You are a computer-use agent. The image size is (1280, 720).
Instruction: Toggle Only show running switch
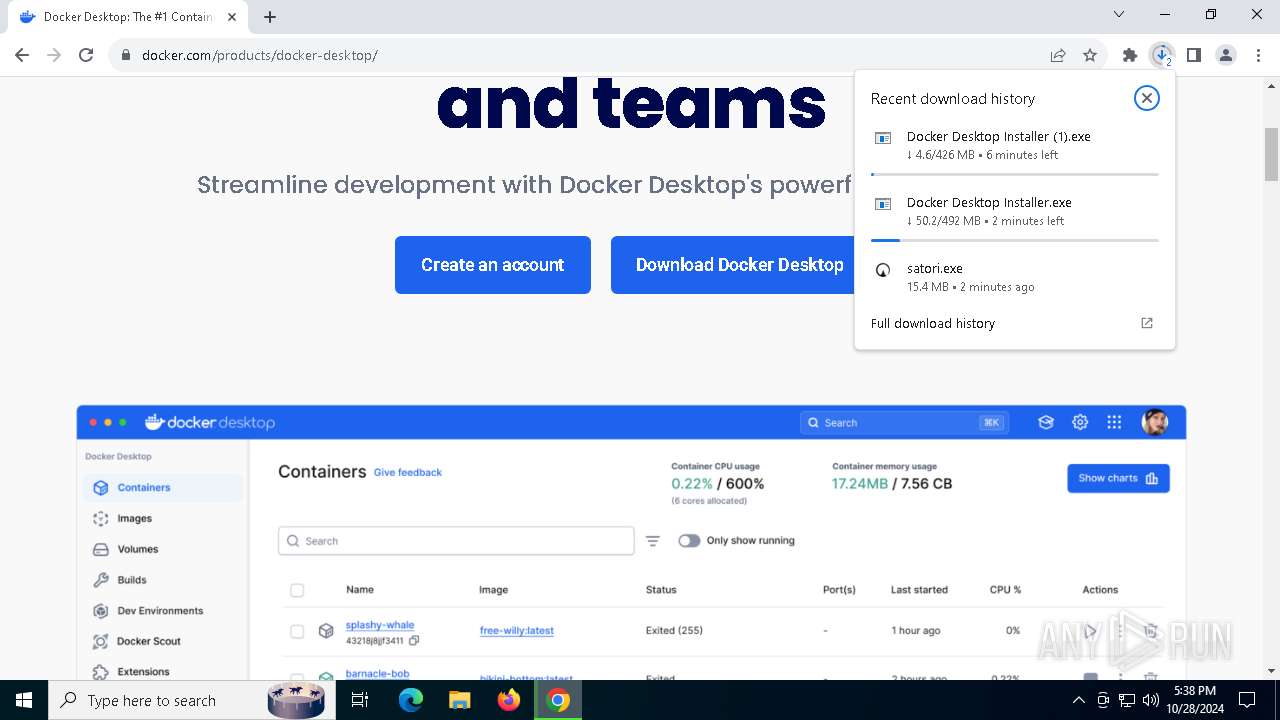689,541
